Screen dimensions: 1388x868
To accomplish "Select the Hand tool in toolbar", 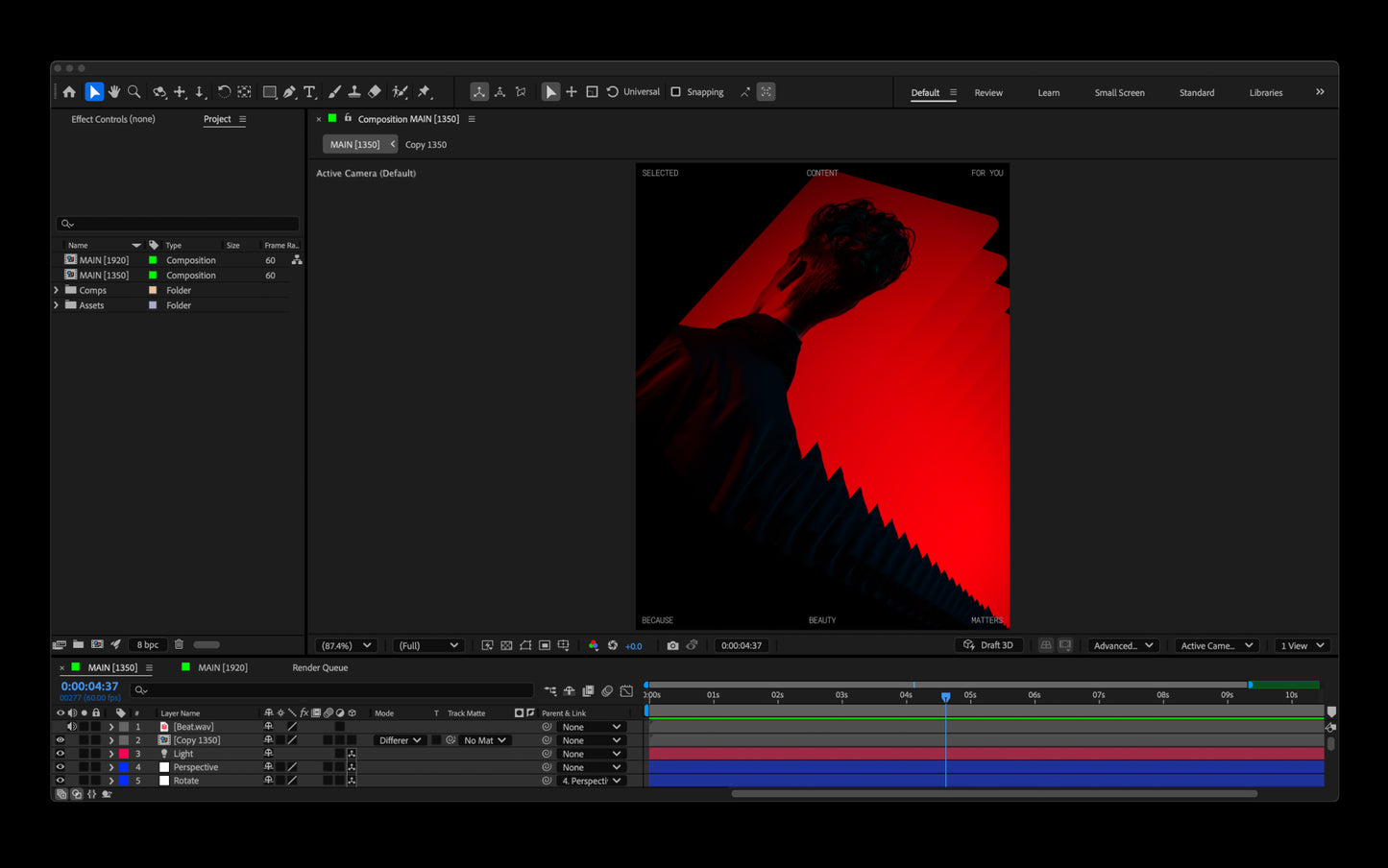I will coord(114,92).
